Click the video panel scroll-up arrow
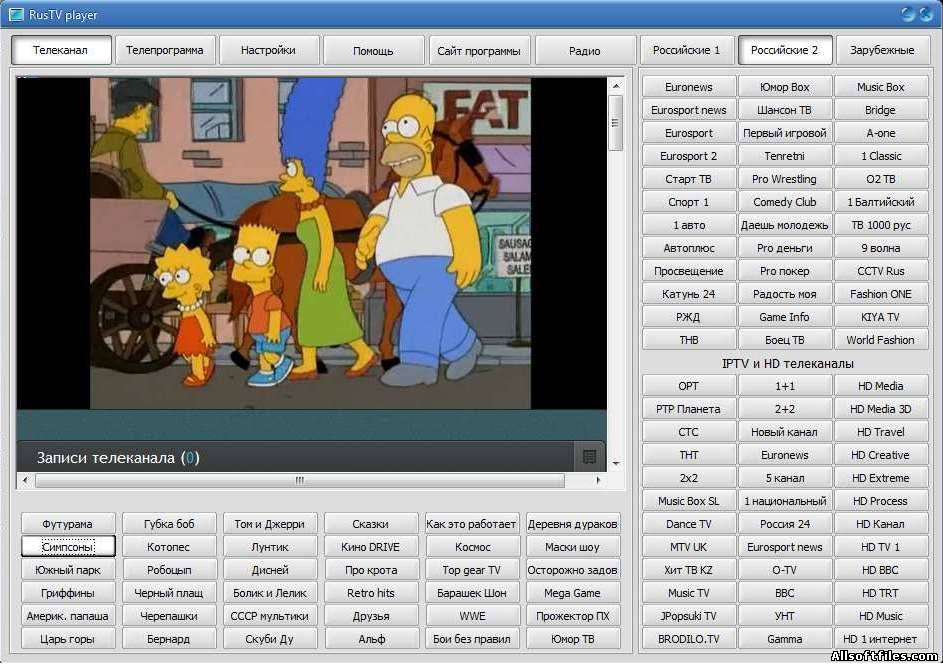The image size is (943, 666). (616, 86)
